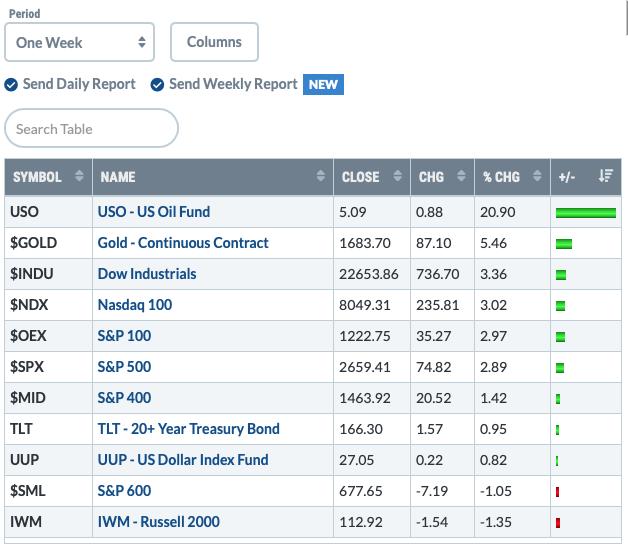Click the % CHG column header label

[x=501, y=177]
